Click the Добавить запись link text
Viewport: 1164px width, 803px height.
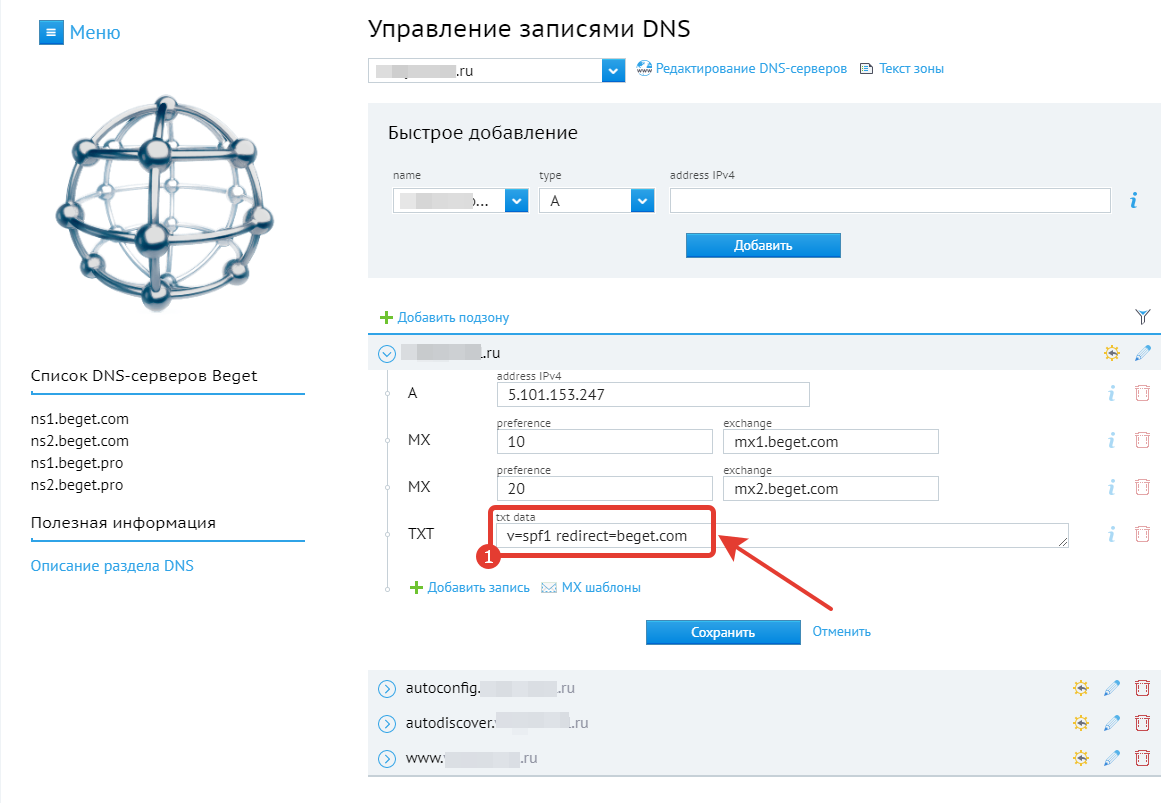tap(479, 588)
